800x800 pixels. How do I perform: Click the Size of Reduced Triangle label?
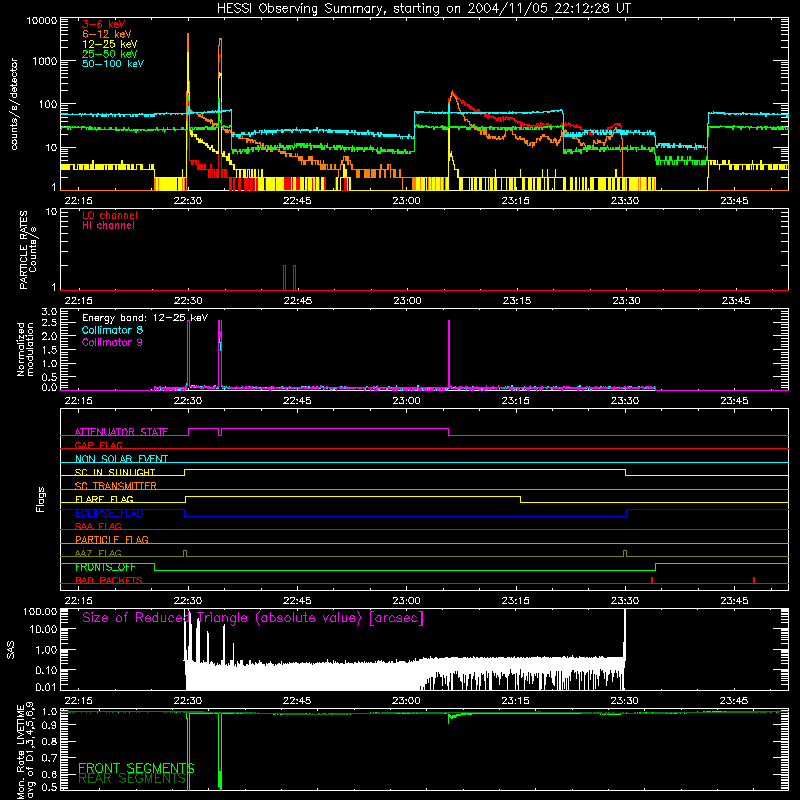(253, 618)
